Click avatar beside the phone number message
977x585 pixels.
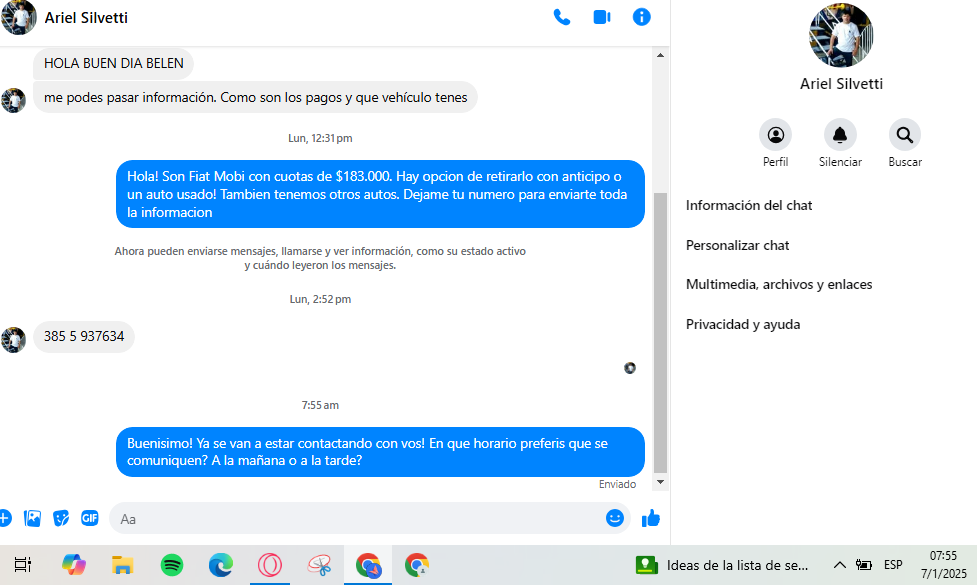tap(13, 340)
